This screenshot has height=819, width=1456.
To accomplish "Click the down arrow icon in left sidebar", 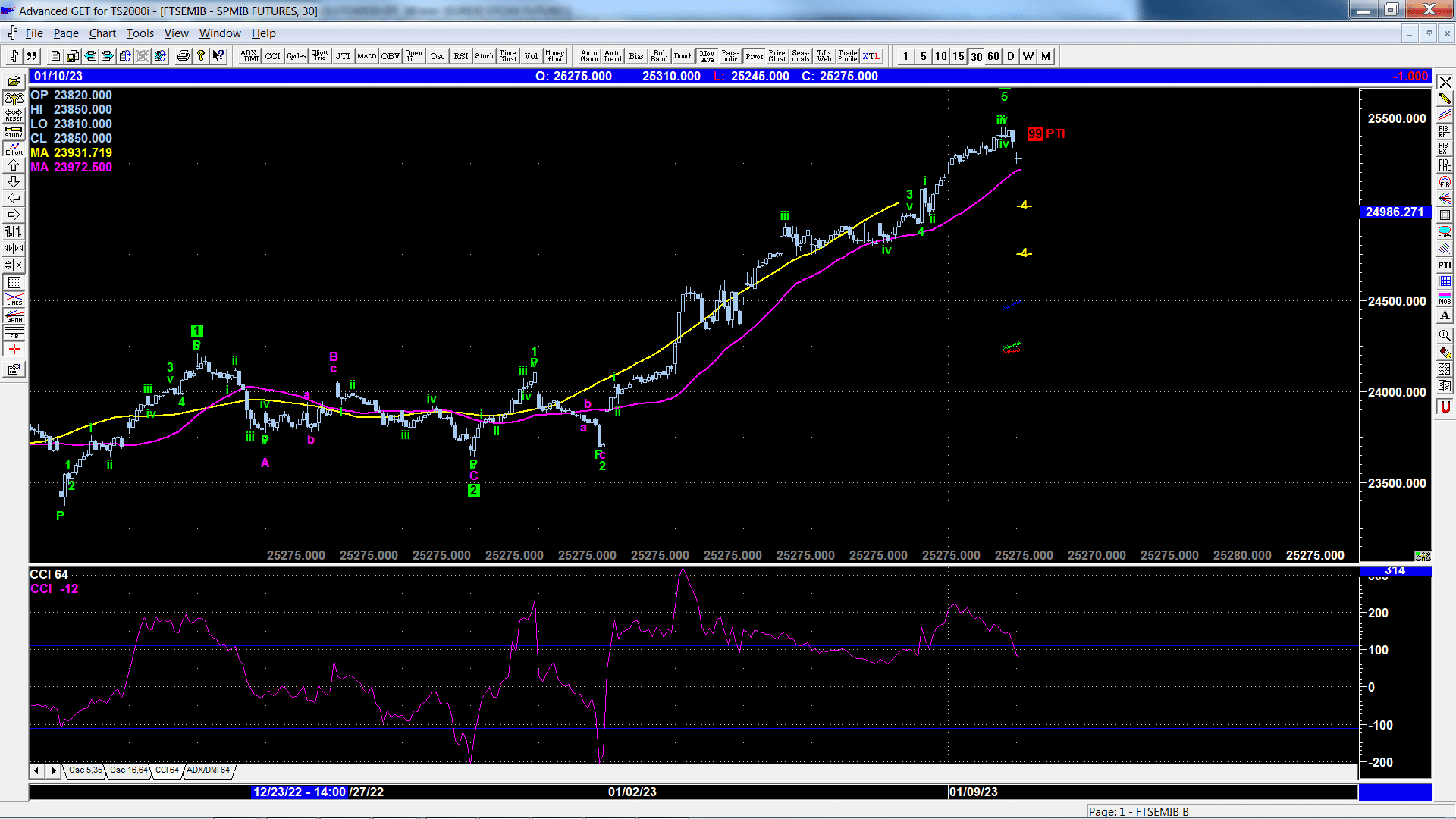I will (x=14, y=181).
